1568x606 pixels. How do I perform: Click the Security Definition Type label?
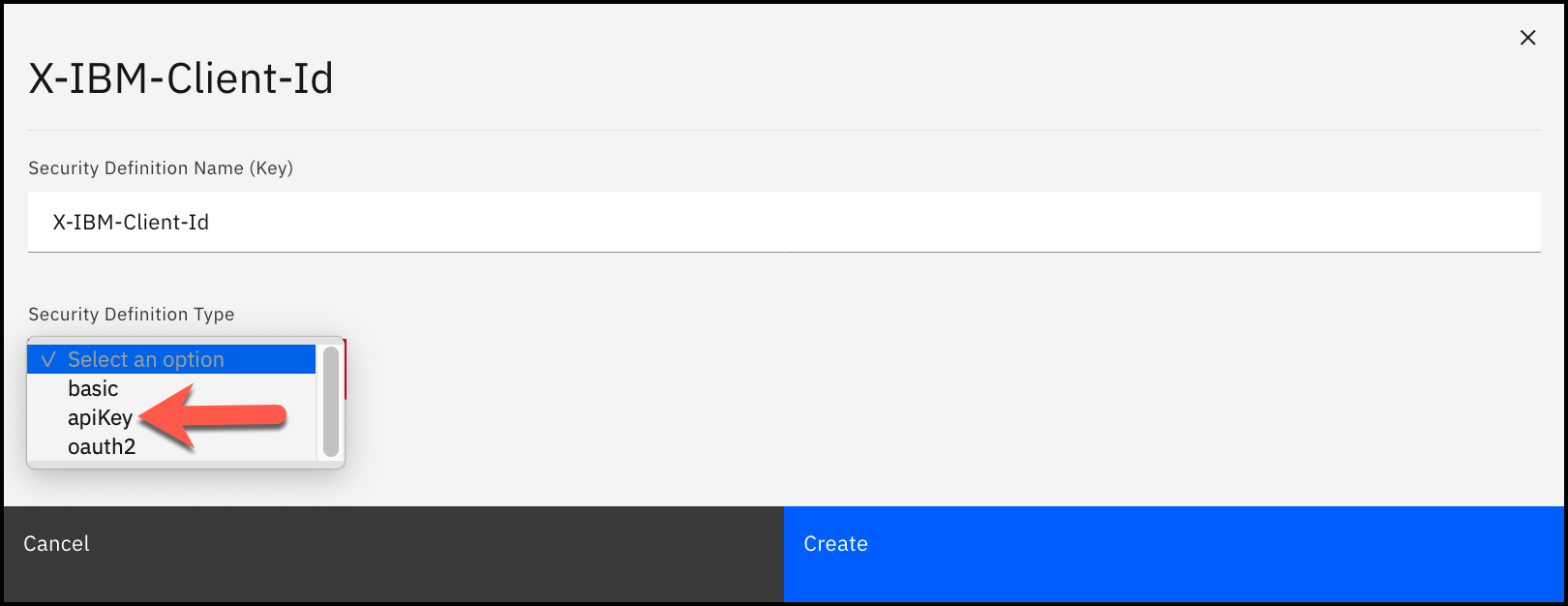point(132,314)
